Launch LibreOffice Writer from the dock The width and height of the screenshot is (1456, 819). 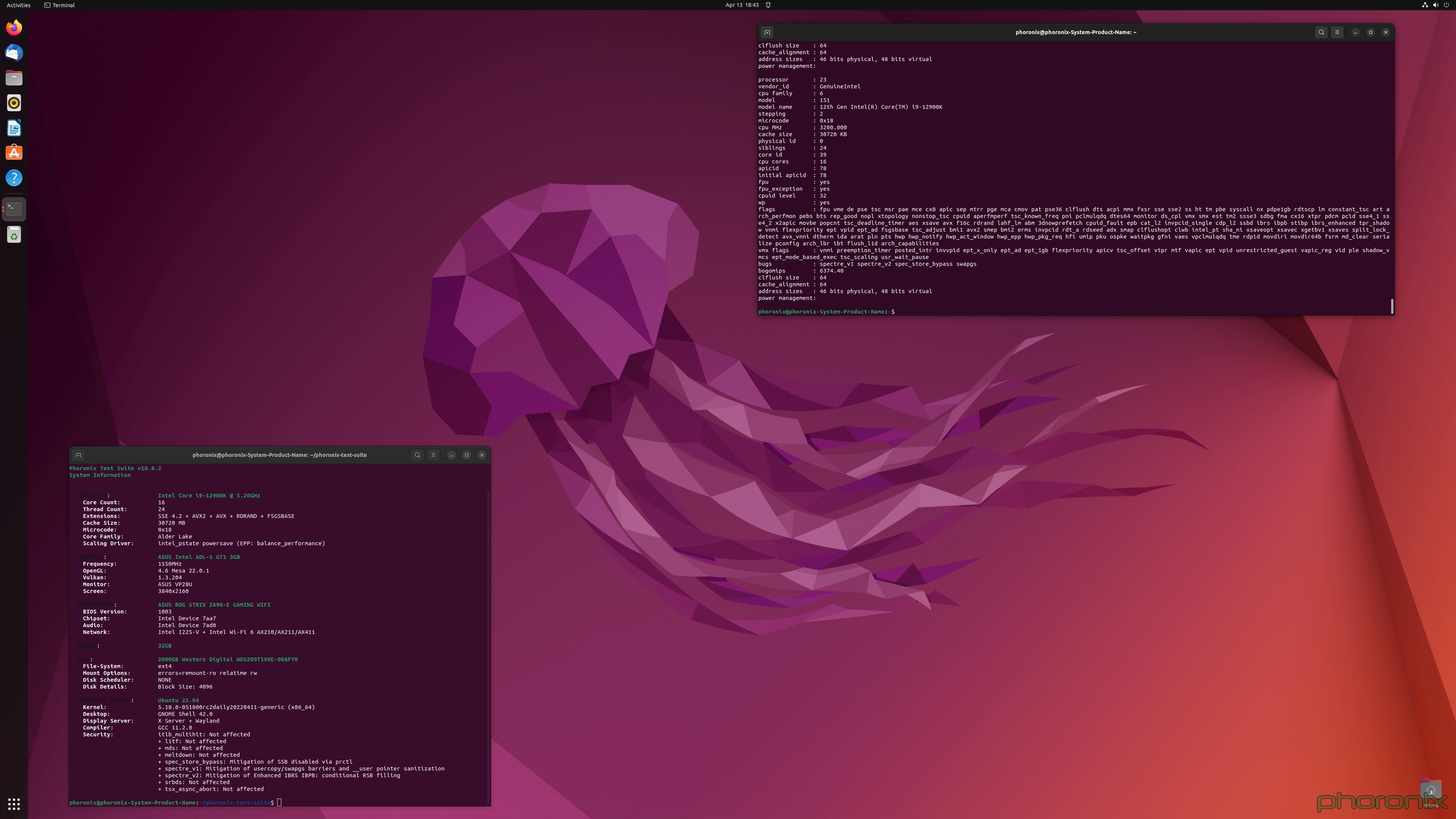pos(14,128)
